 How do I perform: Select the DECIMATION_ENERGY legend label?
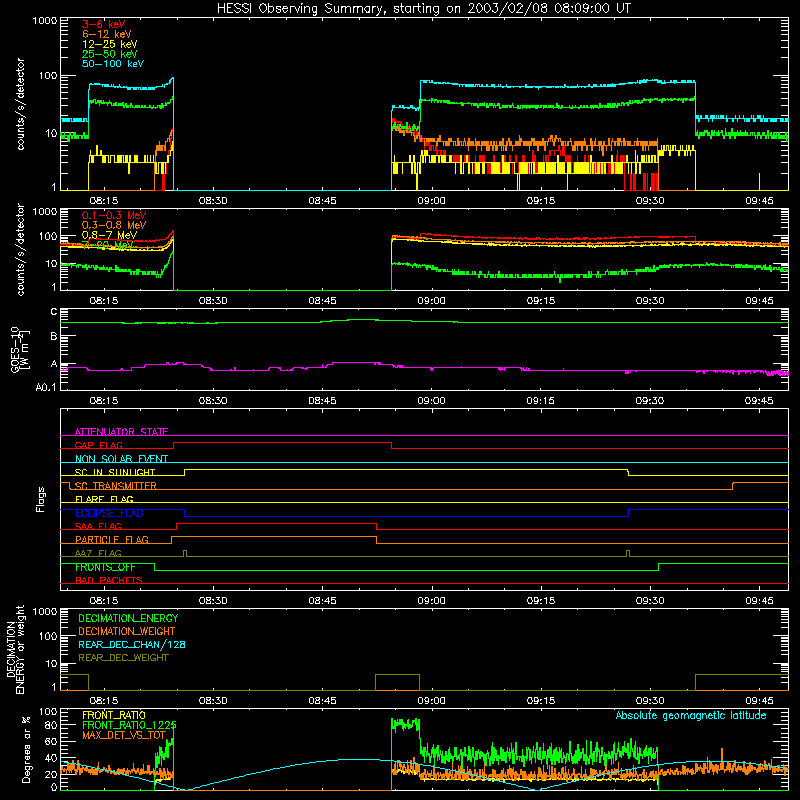pyautogui.click(x=128, y=618)
